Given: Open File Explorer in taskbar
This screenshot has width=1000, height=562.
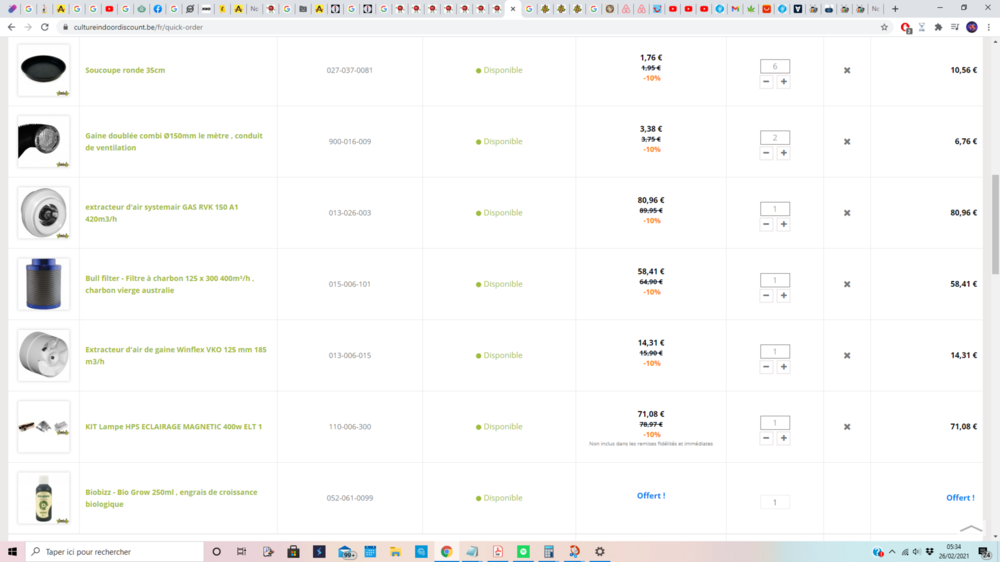Looking at the screenshot, I should 395,552.
